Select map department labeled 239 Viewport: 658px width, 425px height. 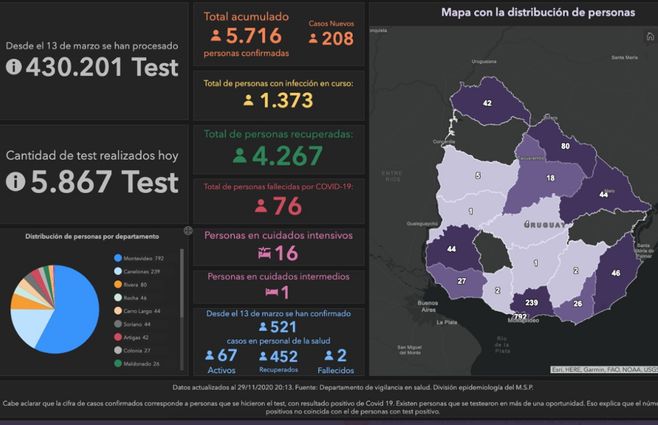click(x=532, y=303)
